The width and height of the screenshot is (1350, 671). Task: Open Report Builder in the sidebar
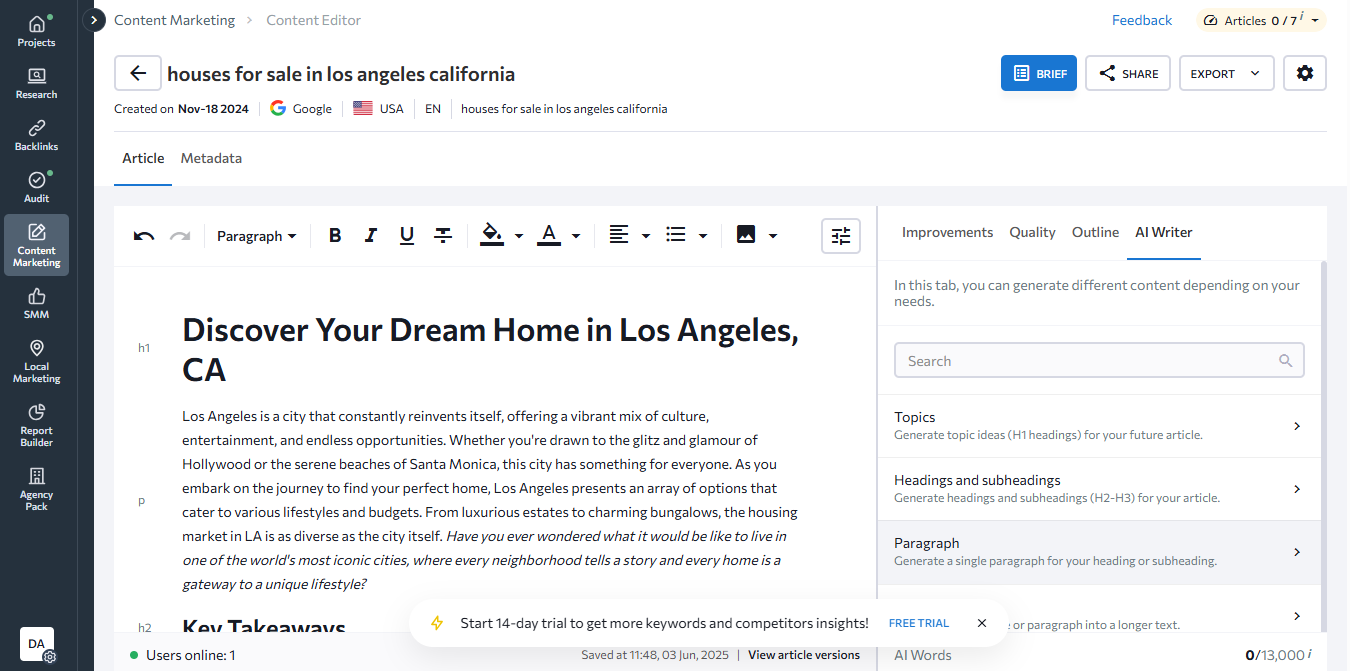pyautogui.click(x=36, y=425)
